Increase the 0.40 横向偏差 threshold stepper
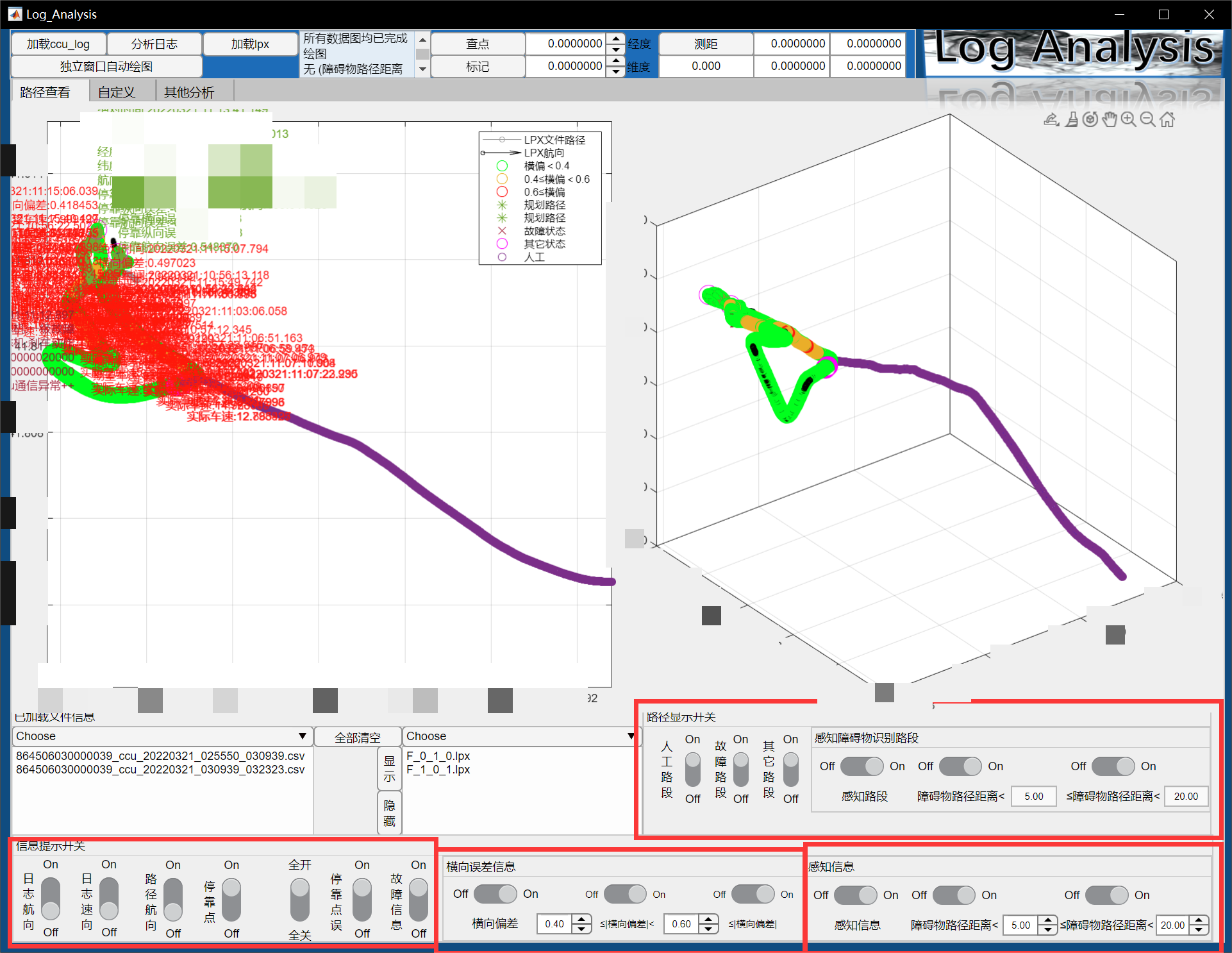Viewport: 1232px width, 953px height. (581, 920)
